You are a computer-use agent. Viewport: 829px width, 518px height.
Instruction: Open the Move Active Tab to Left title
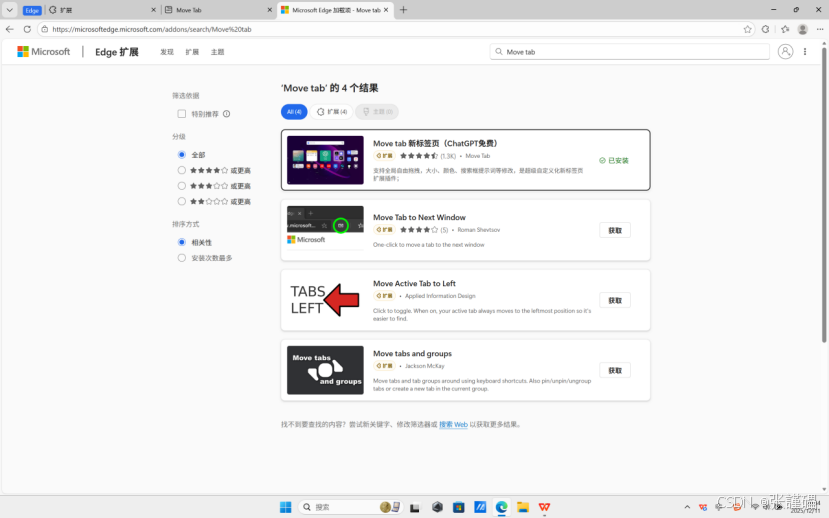click(414, 283)
